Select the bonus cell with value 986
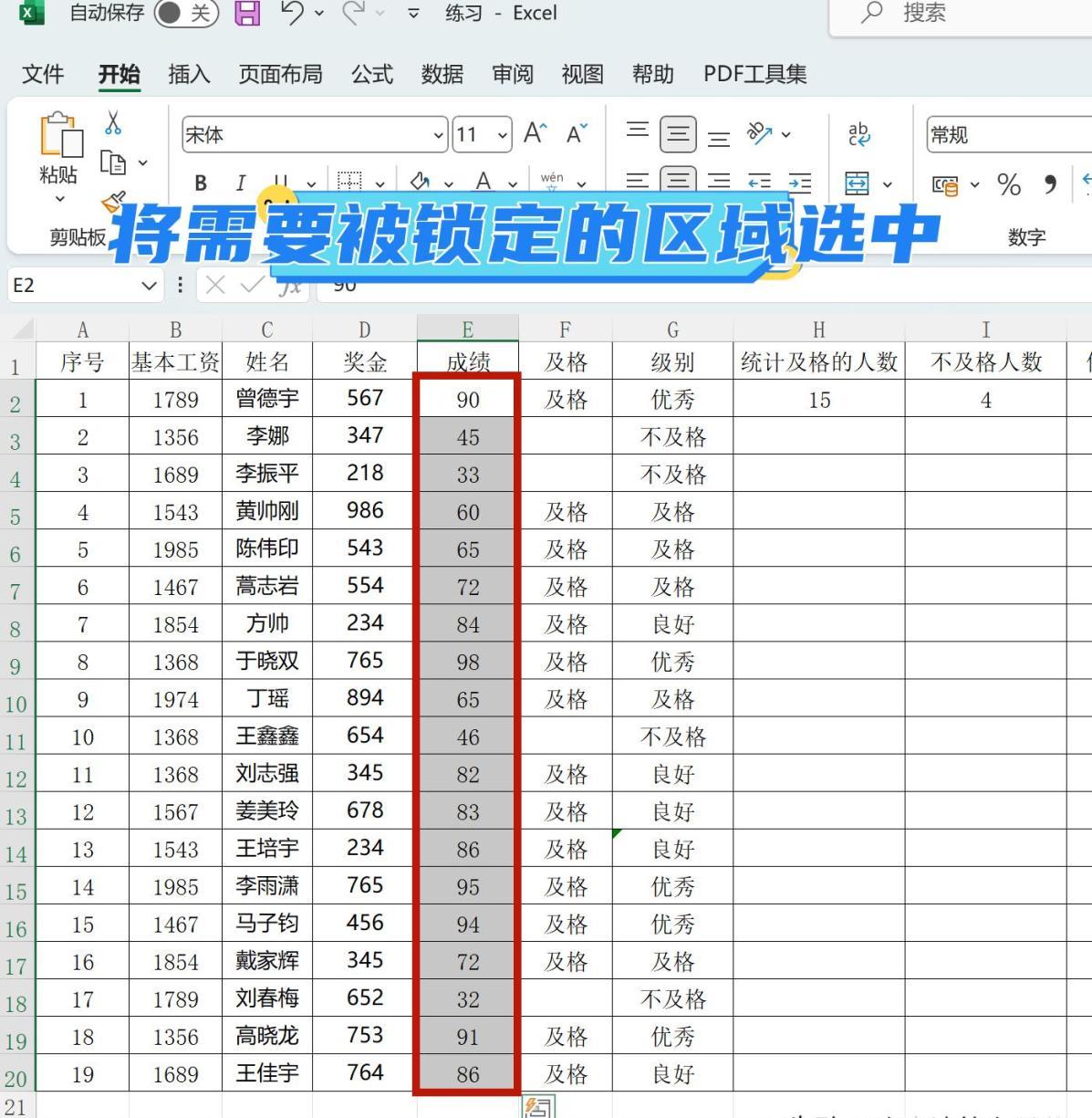The width and height of the screenshot is (1092, 1118). 365,511
